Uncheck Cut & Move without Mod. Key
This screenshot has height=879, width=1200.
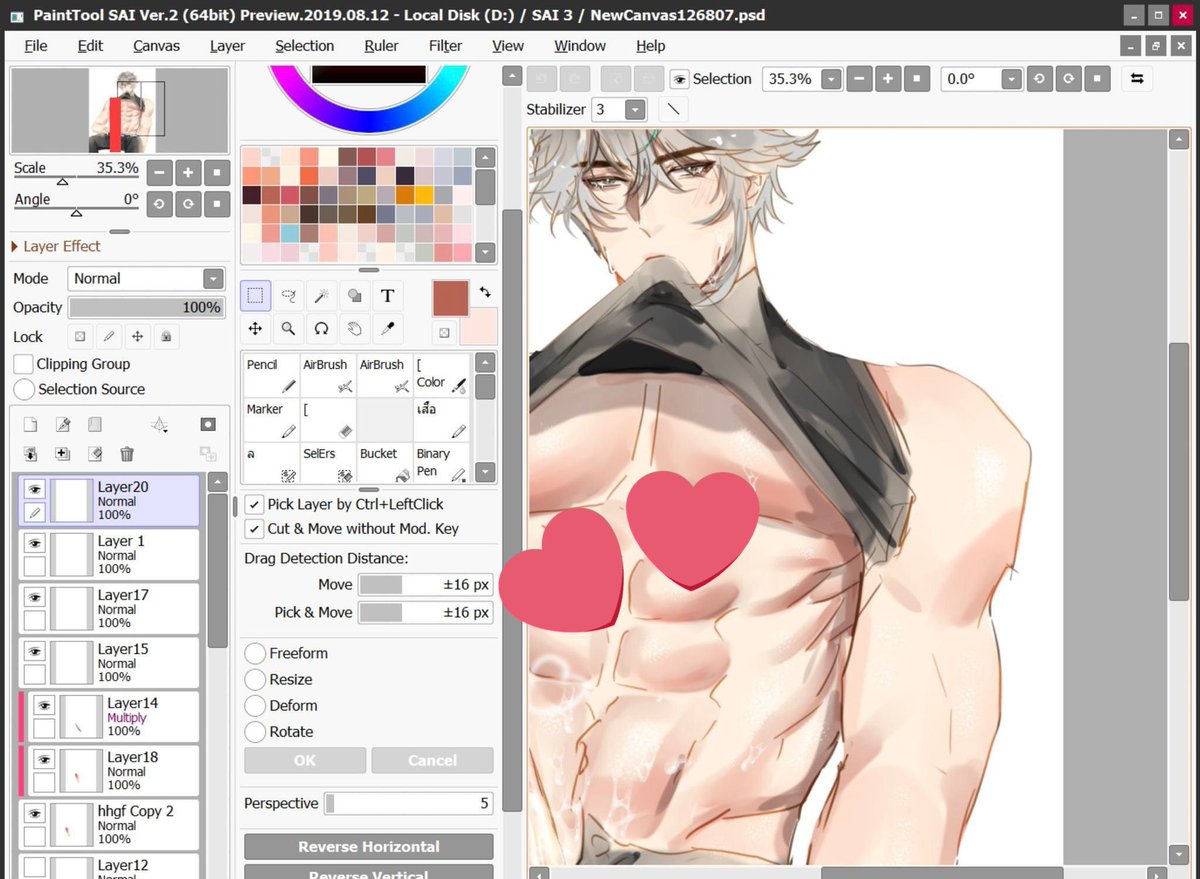(254, 528)
